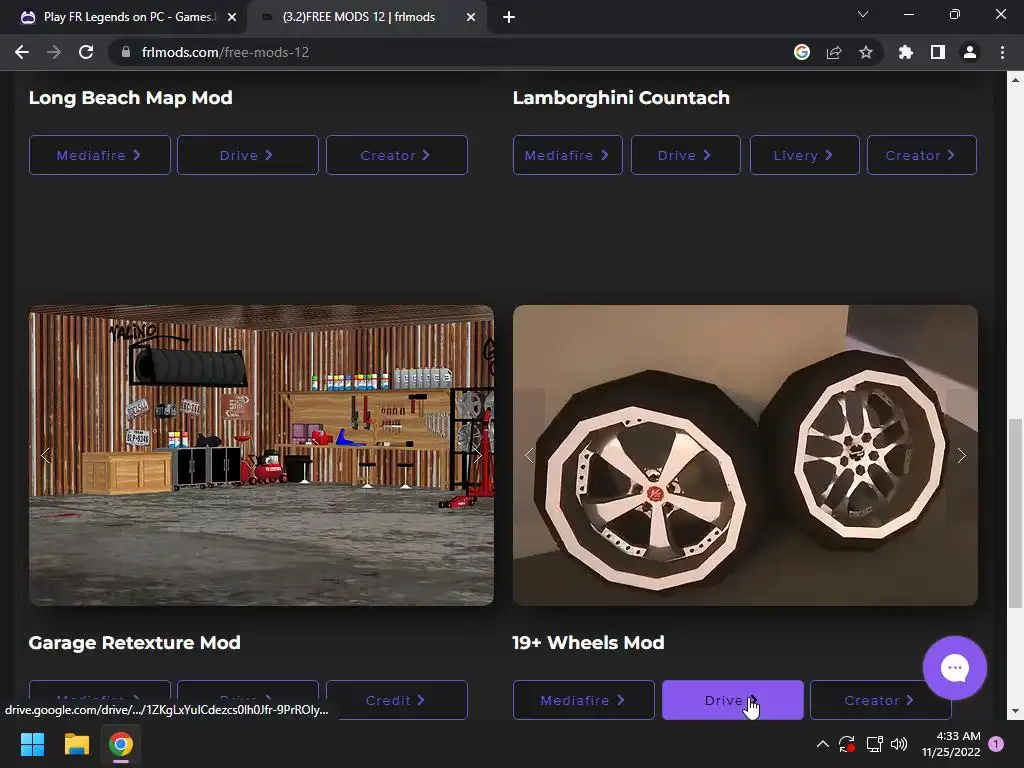
Task: Click the Garage Retexture Mod heading
Action: tap(135, 643)
